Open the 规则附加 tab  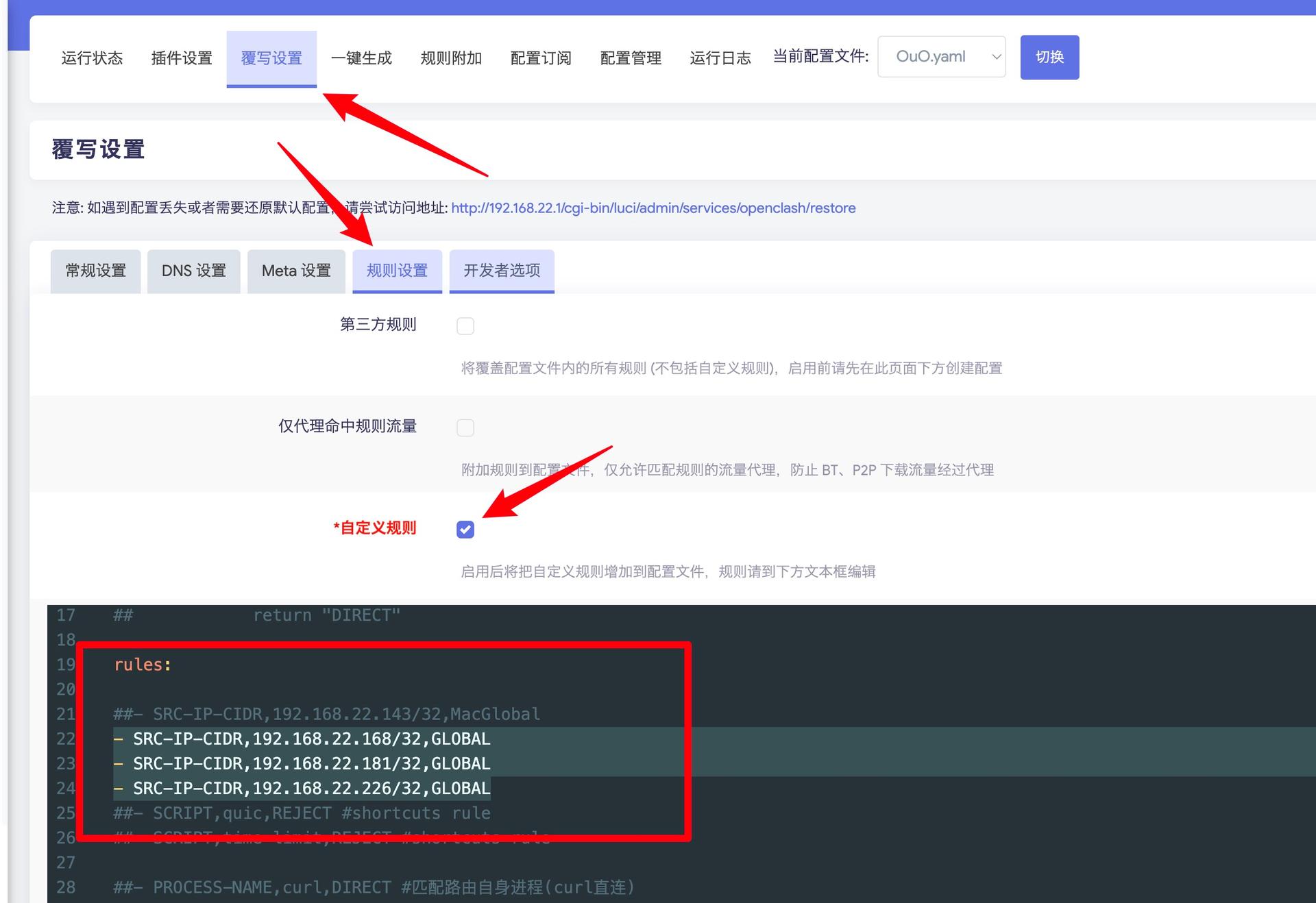point(451,58)
